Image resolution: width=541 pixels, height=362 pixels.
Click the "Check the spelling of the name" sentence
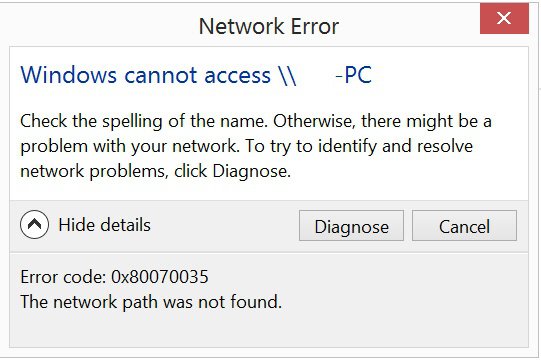coord(144,121)
